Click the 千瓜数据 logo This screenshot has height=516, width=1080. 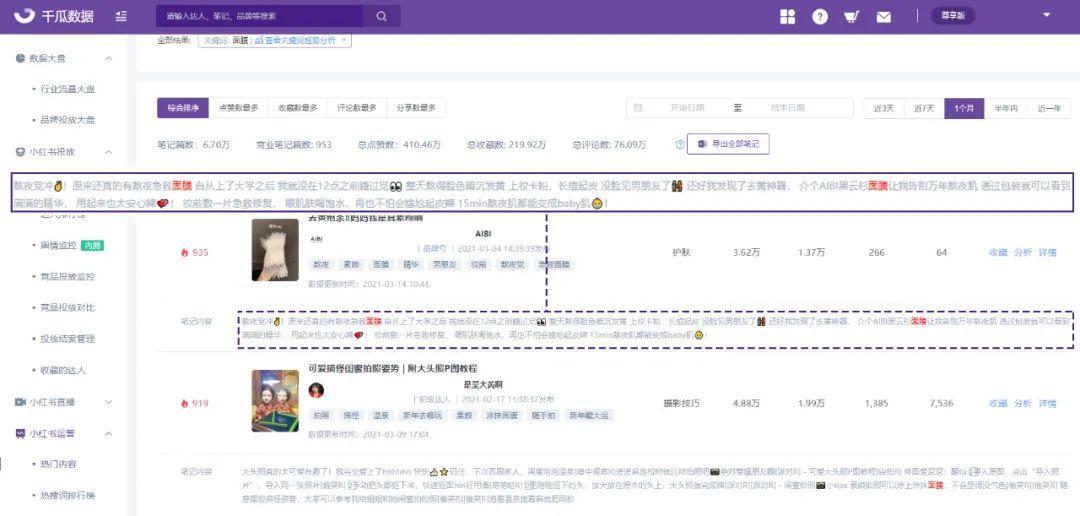pos(54,16)
